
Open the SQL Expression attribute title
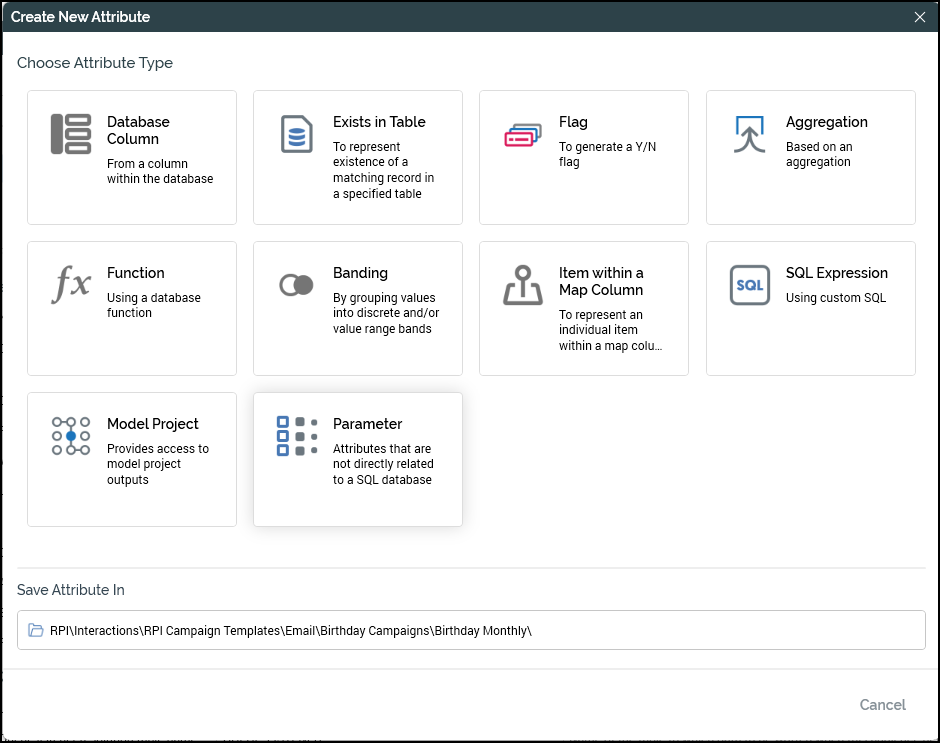836,273
